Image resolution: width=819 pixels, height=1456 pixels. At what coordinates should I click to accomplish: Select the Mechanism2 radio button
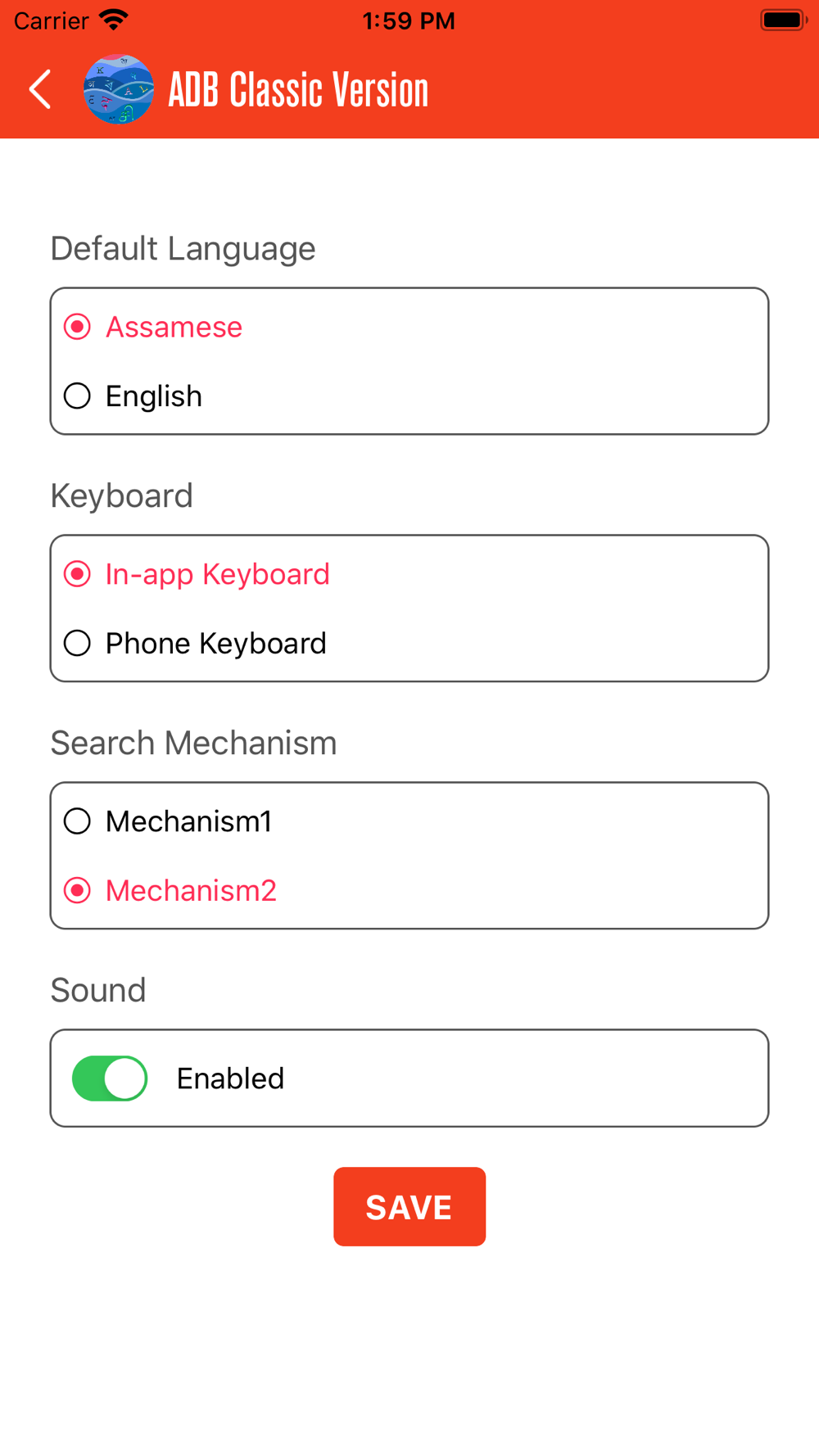(x=77, y=890)
